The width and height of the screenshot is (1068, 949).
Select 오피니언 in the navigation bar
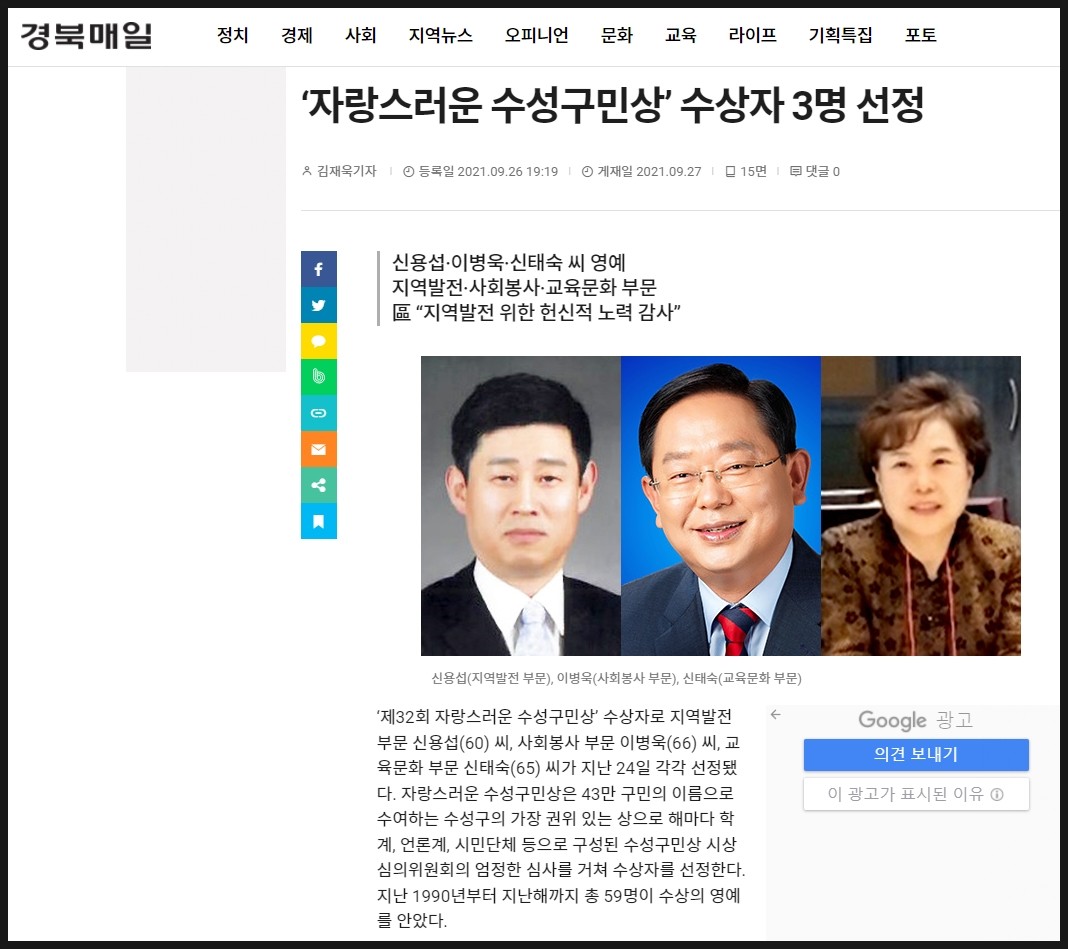(537, 36)
